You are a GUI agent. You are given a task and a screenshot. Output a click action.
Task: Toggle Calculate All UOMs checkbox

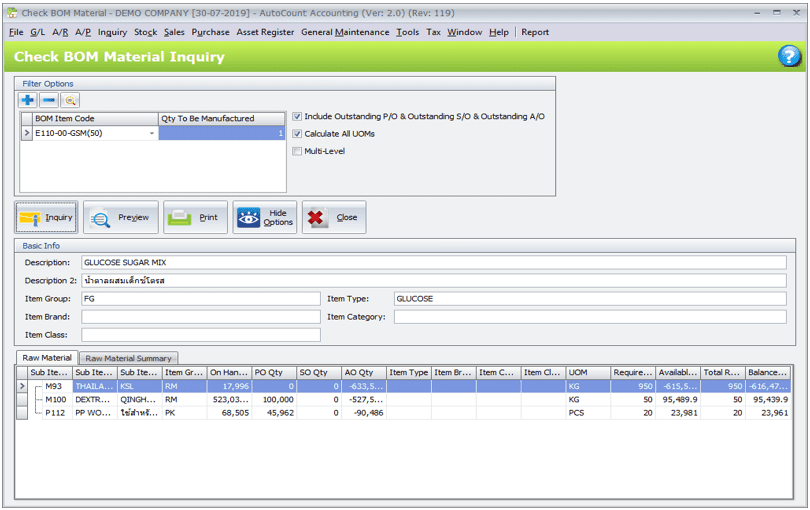[x=297, y=134]
